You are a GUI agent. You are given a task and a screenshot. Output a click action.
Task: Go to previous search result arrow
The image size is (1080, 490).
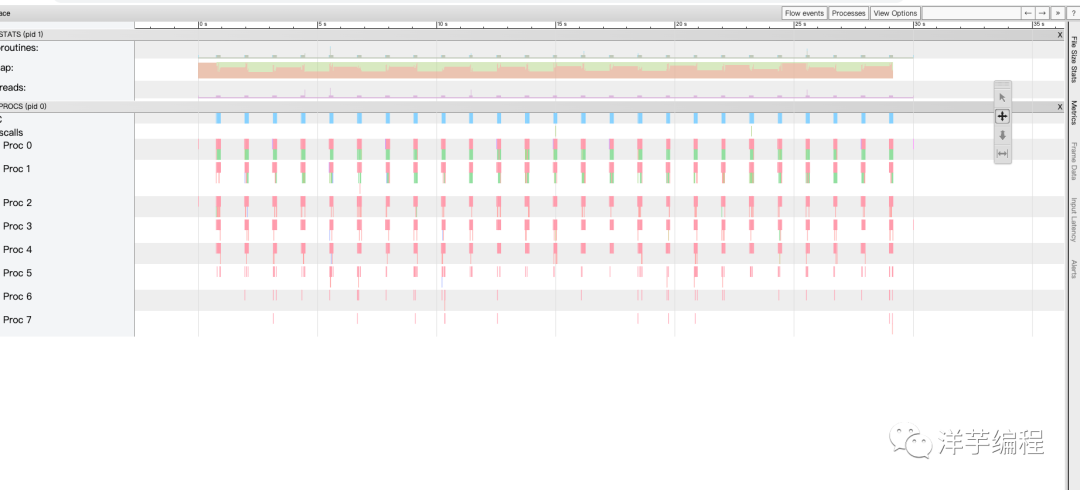[1028, 13]
